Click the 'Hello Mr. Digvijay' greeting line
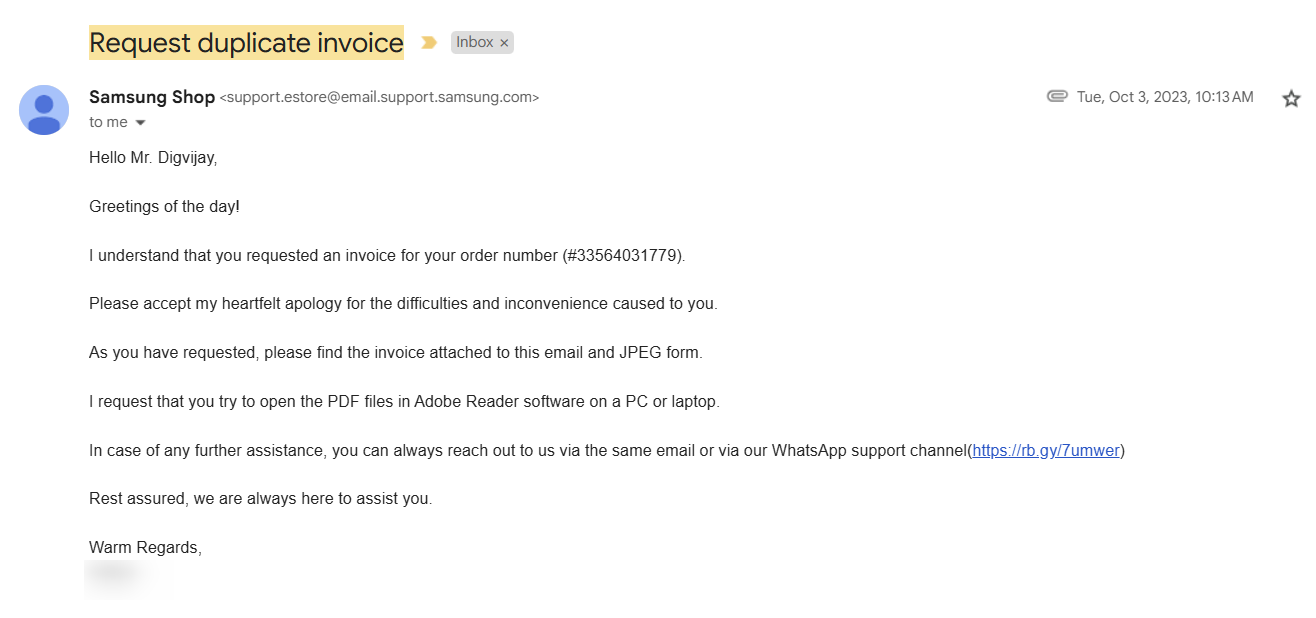 click(x=153, y=157)
